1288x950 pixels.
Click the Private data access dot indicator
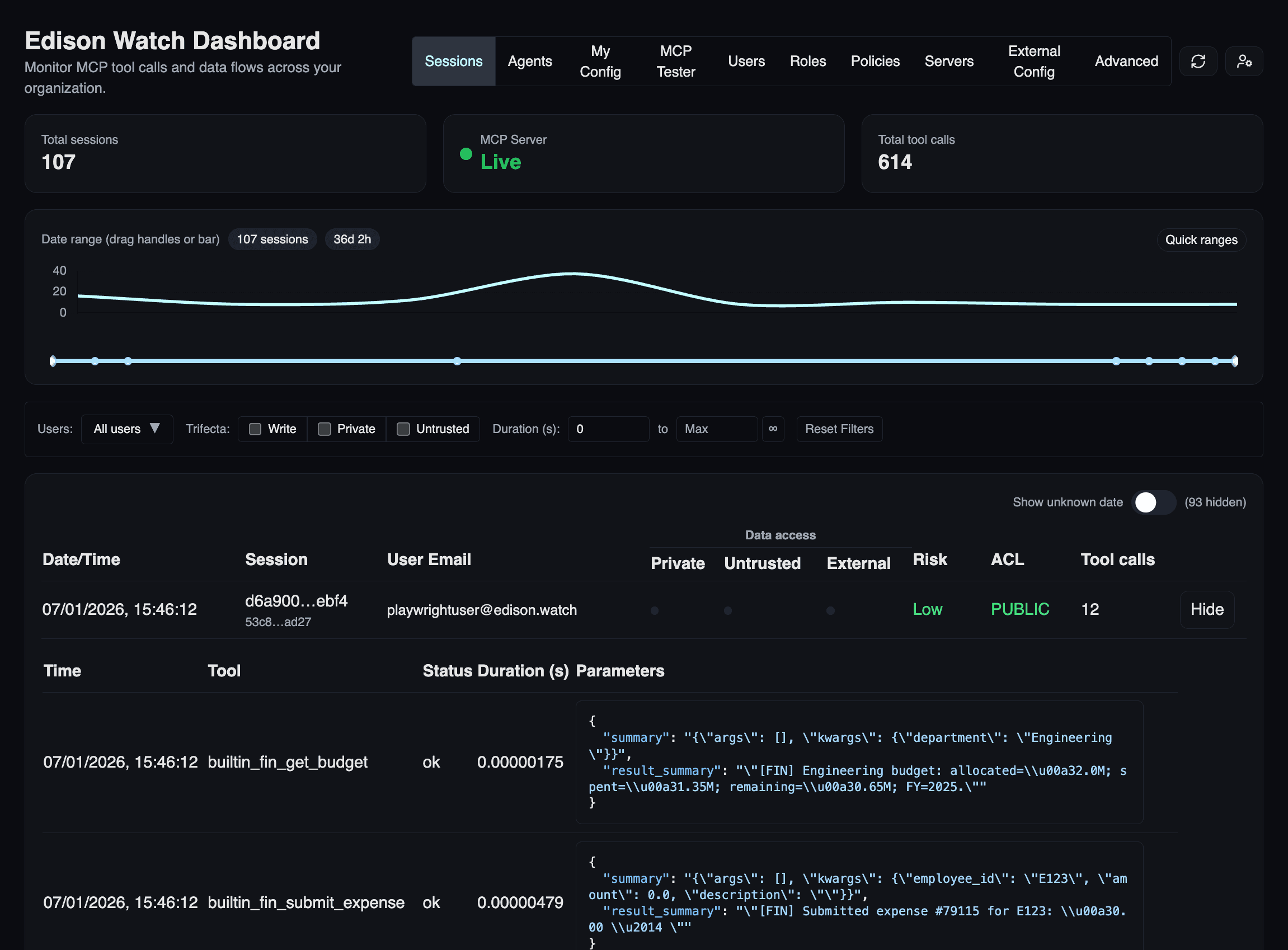(x=654, y=611)
